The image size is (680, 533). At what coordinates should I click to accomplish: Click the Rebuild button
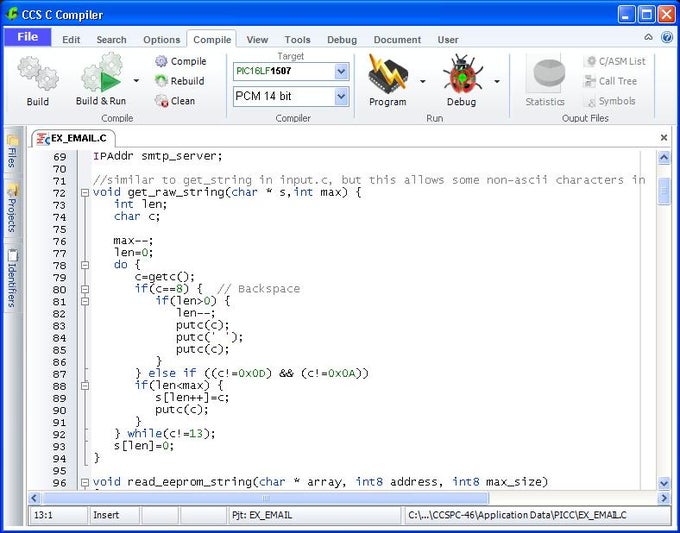pos(180,81)
